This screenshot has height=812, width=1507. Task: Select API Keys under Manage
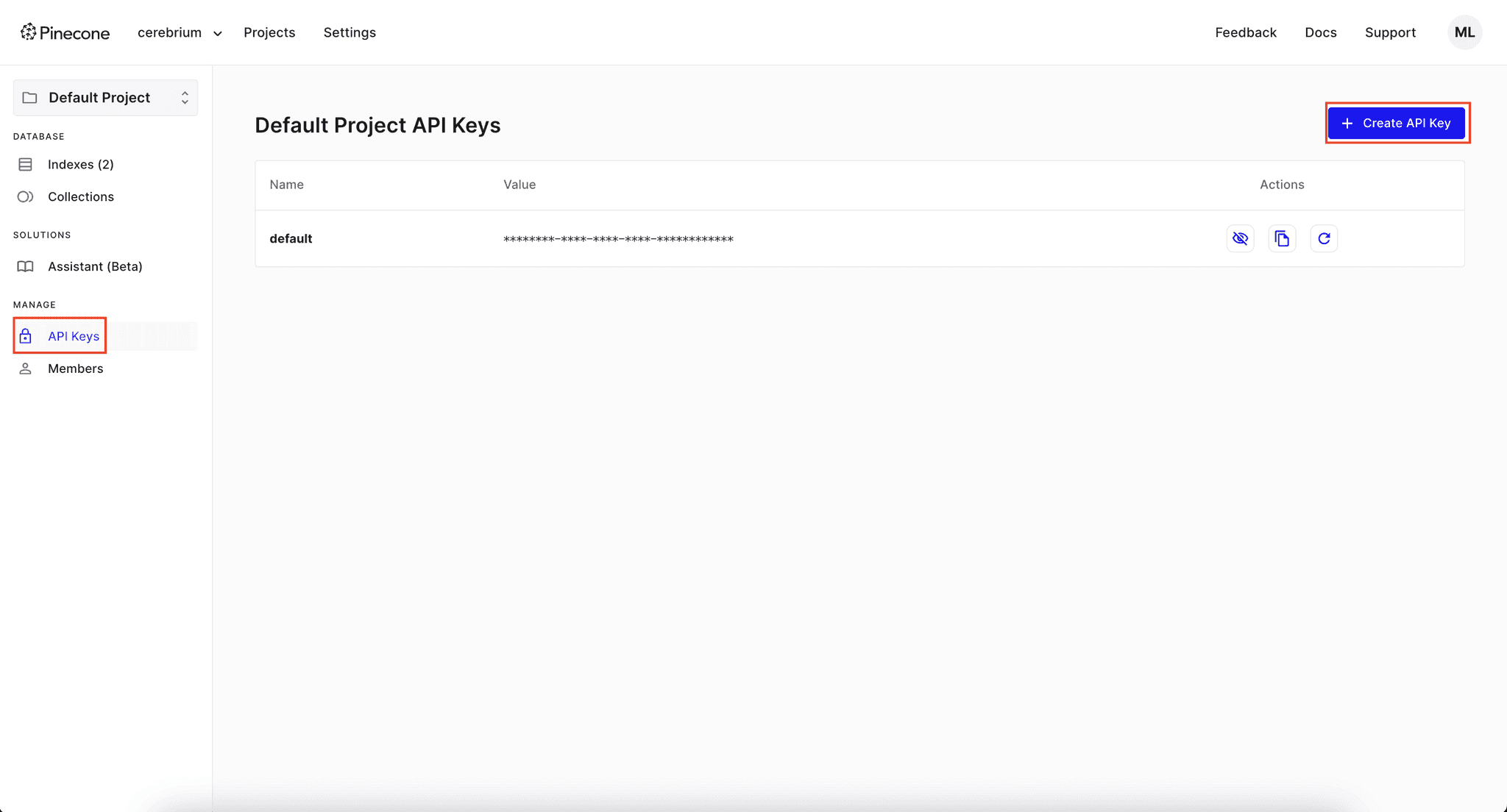73,335
